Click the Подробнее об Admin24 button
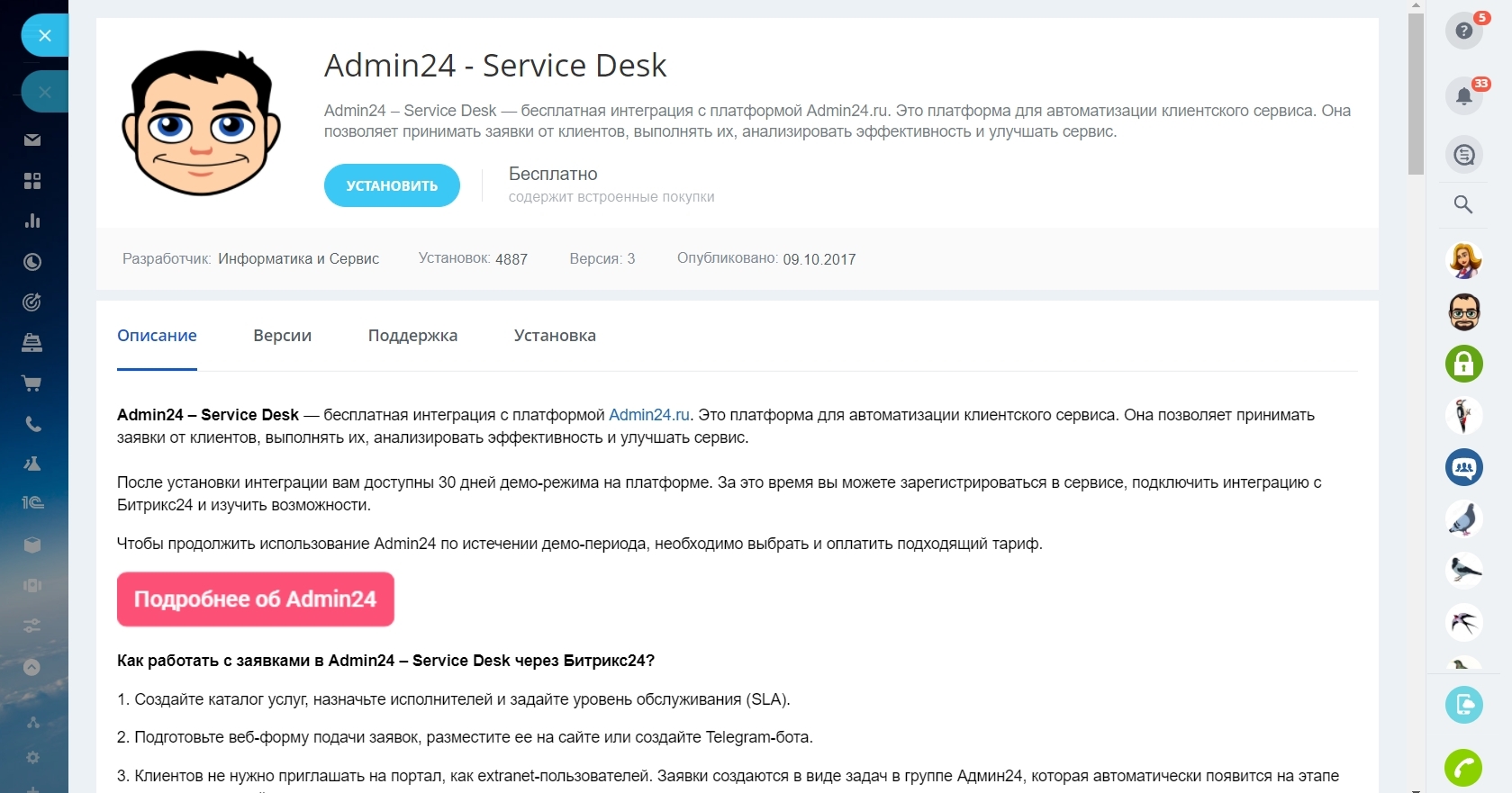 [256, 599]
